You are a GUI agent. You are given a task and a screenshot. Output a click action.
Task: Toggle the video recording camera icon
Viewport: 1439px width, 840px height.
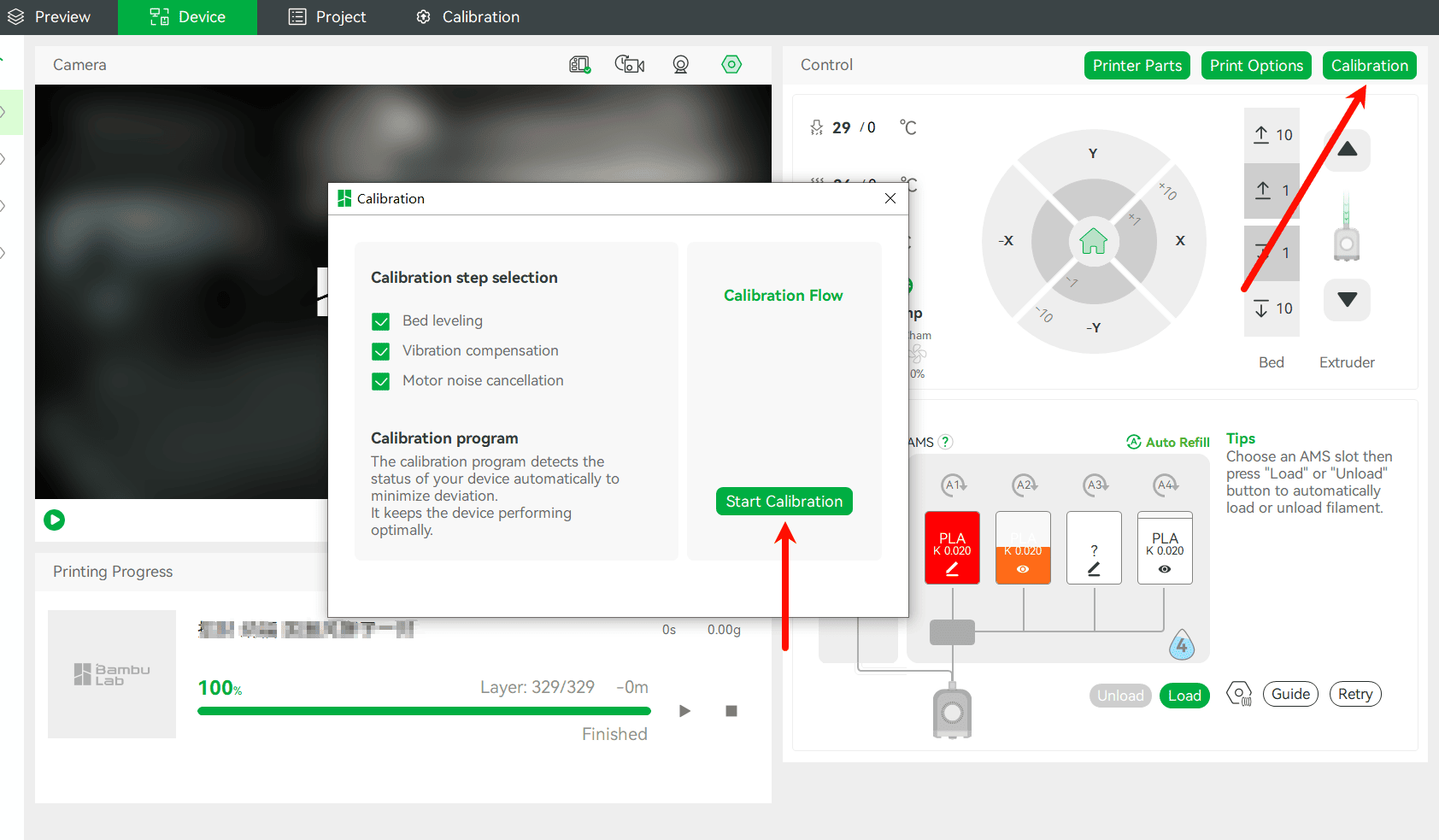pos(630,64)
